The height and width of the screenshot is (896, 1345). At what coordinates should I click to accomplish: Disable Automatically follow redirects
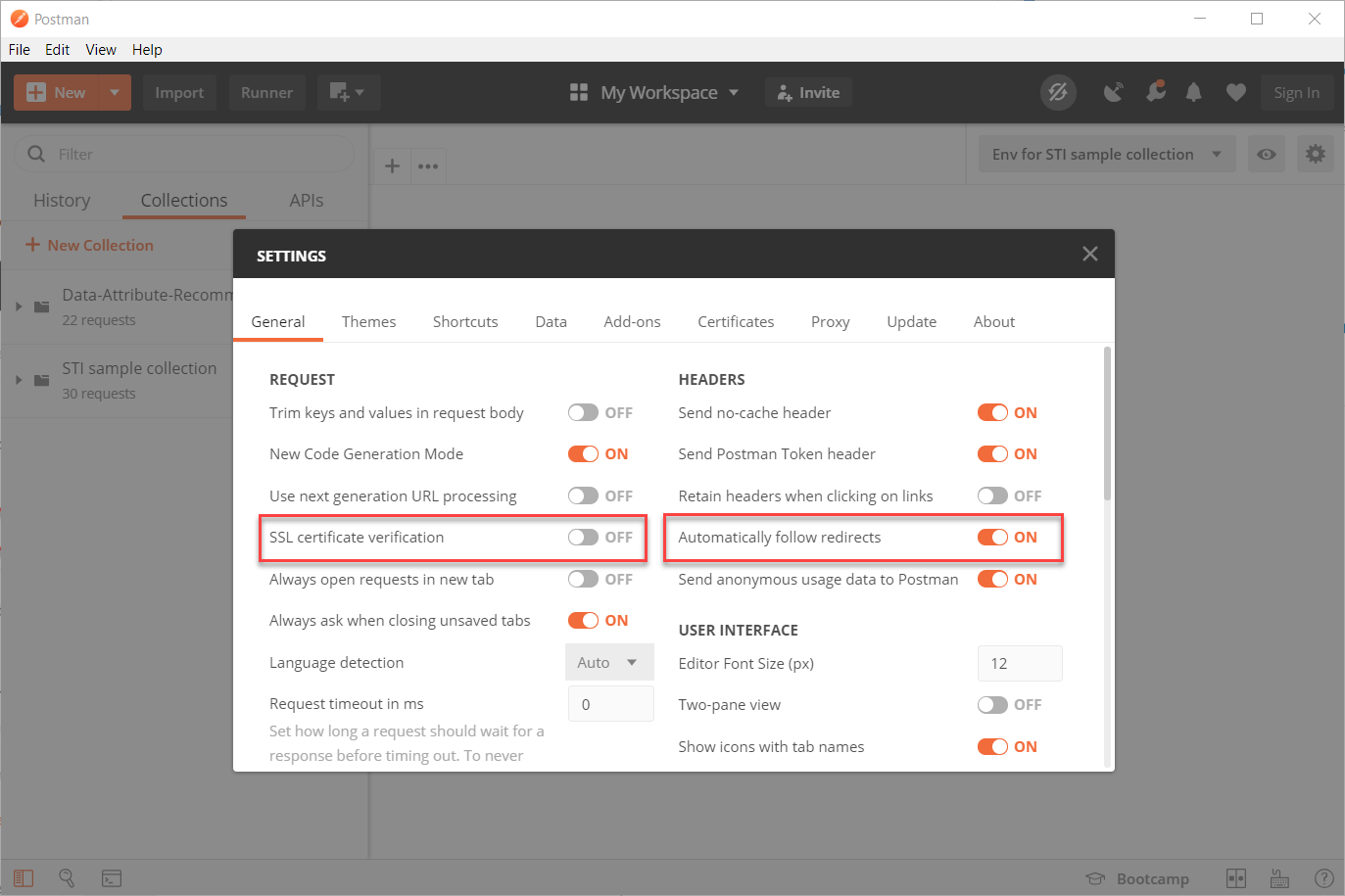(992, 537)
